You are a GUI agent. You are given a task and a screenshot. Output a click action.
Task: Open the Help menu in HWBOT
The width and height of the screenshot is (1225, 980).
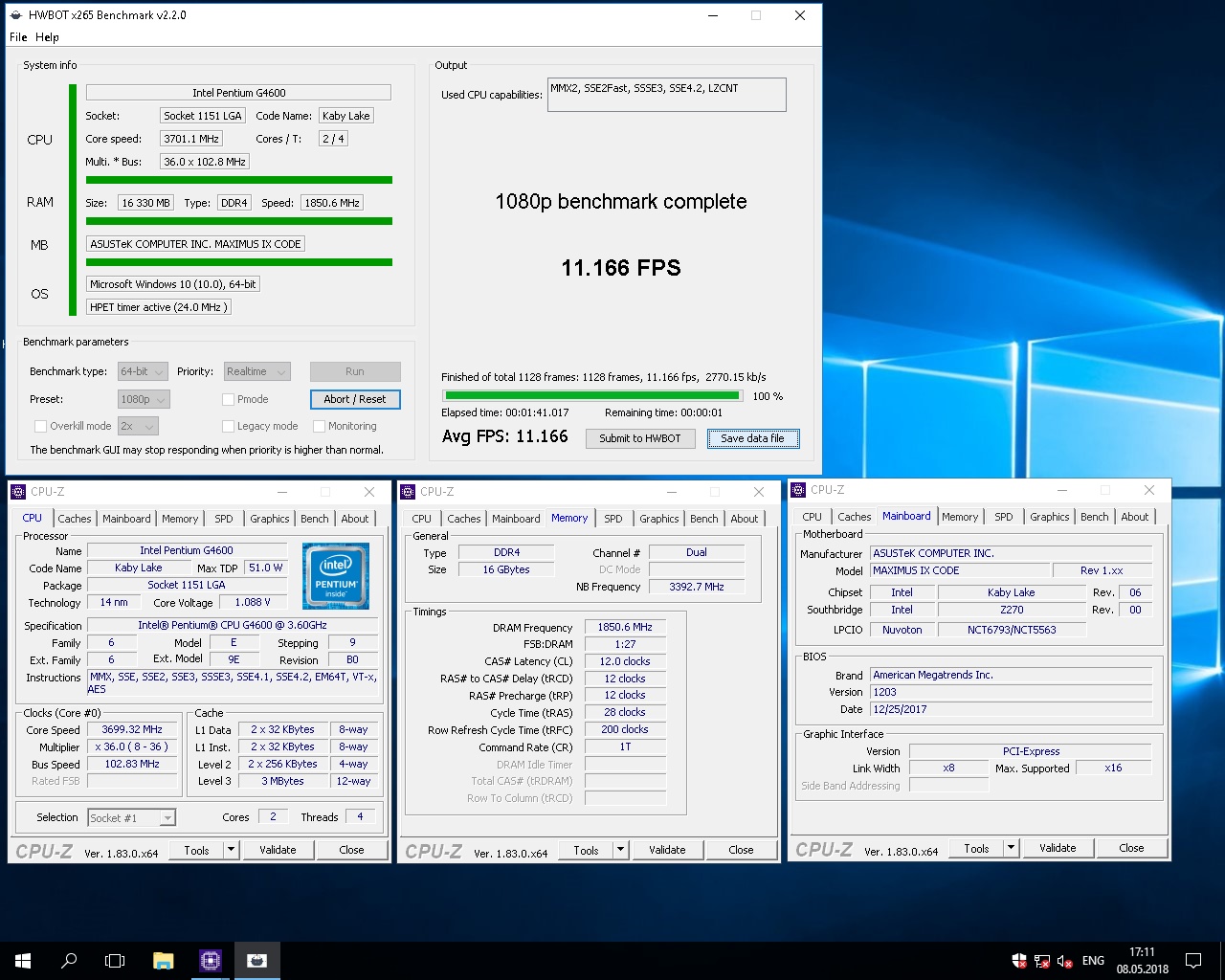[x=48, y=37]
